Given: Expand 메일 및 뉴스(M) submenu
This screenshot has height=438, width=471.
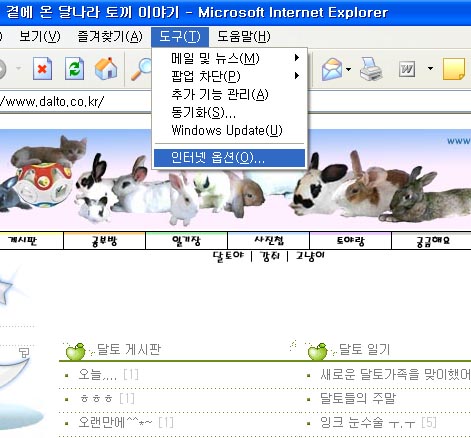Looking at the screenshot, I should (x=229, y=59).
